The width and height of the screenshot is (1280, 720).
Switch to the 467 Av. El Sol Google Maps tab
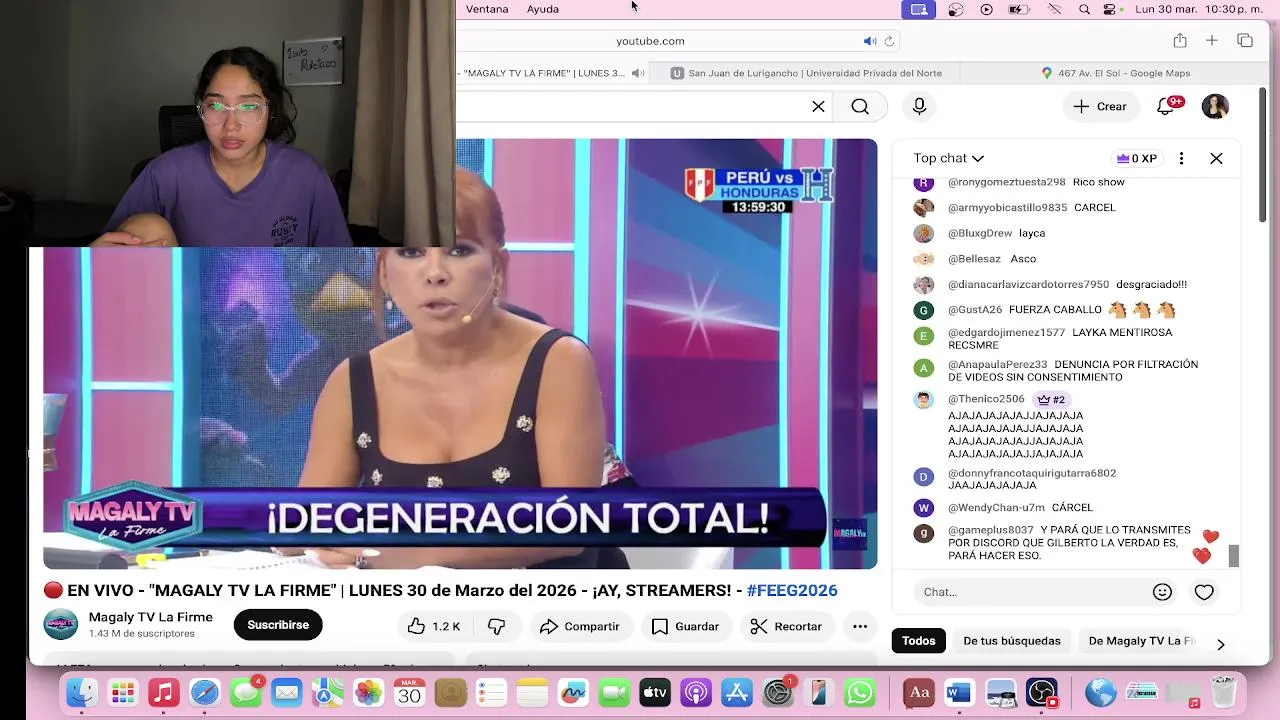coord(1115,73)
